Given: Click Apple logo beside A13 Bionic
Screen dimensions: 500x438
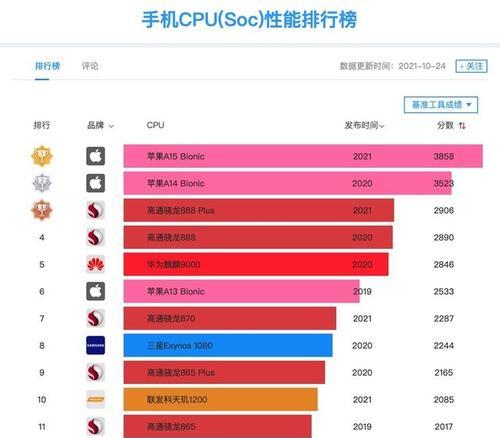Looking at the screenshot, I should pyautogui.click(x=96, y=291).
